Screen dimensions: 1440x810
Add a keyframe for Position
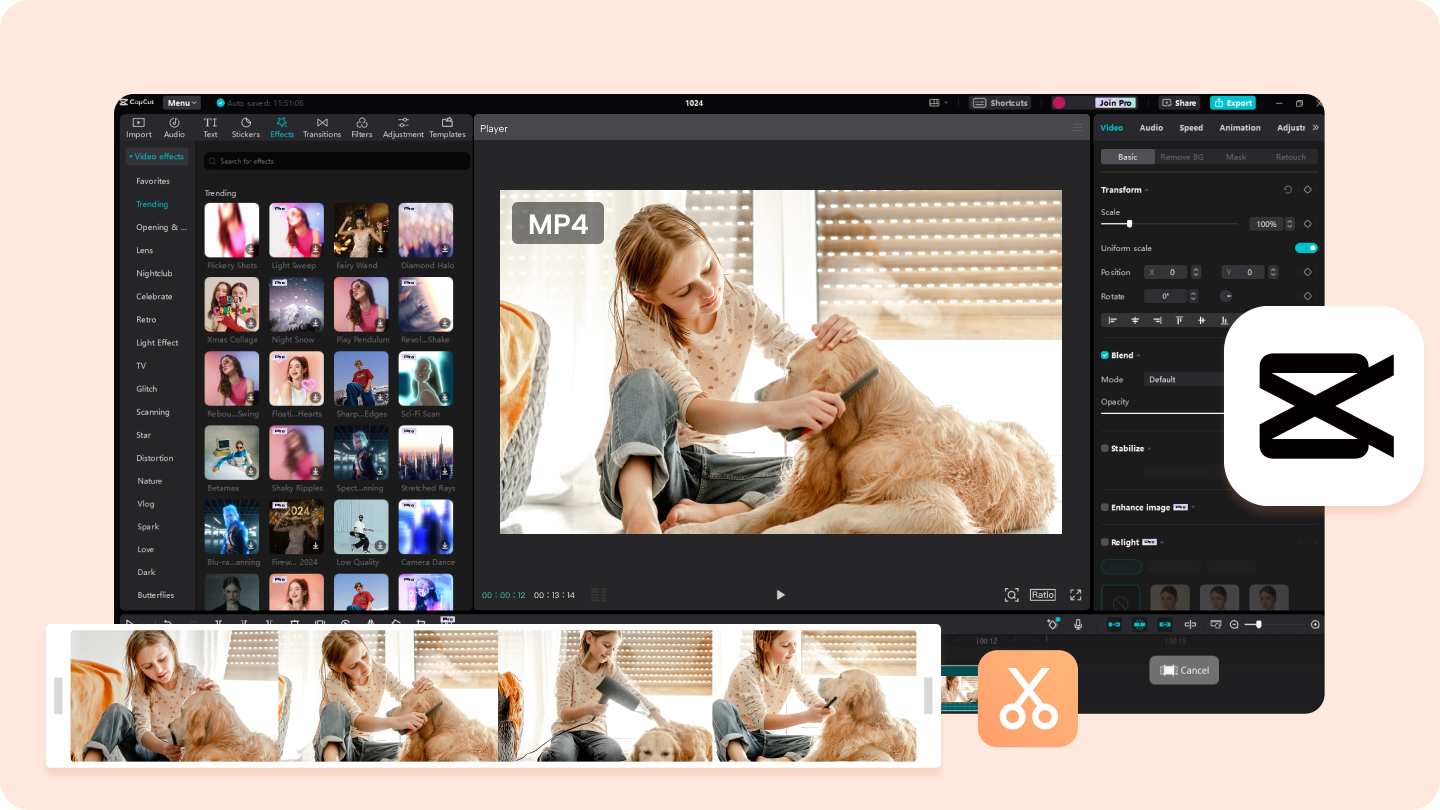[1308, 272]
